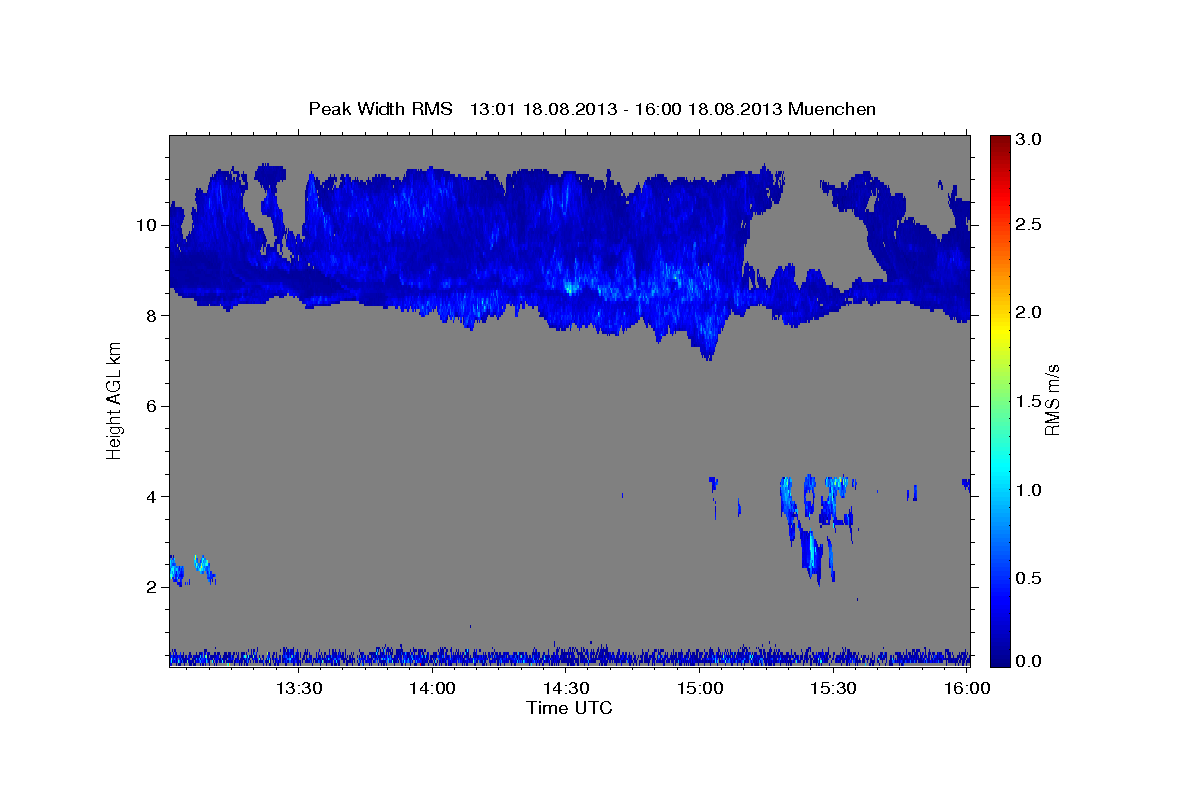This screenshot has width=1200, height=800.
Task: Click the height tick label 2
Action: [153, 587]
